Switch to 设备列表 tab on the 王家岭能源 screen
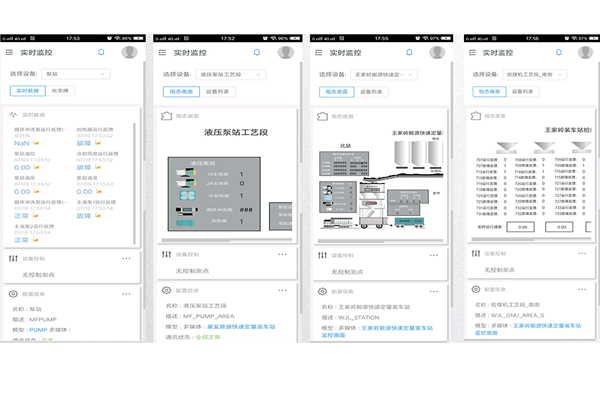The image size is (600, 400). (x=374, y=91)
